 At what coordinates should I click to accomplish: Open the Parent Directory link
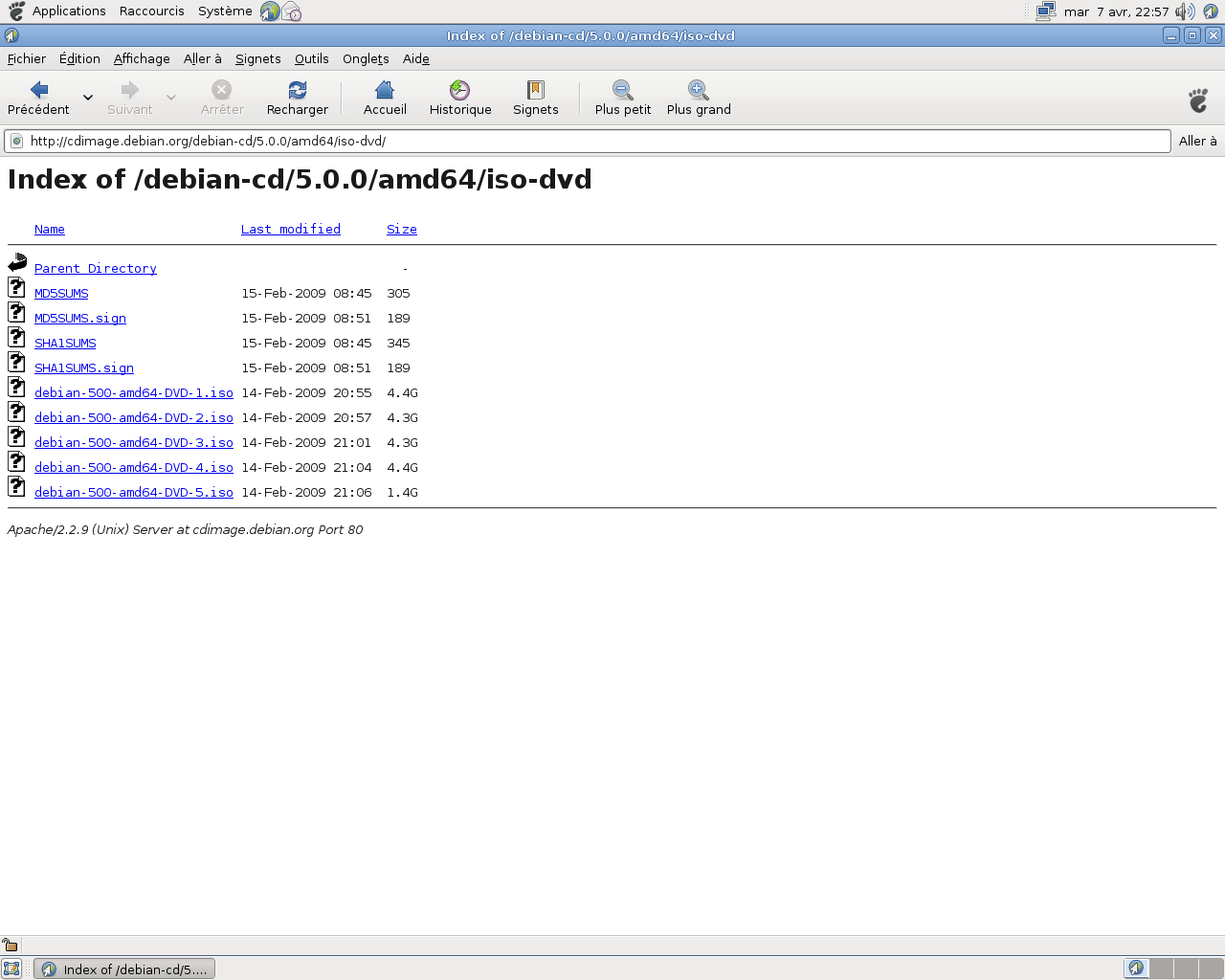[x=96, y=269]
